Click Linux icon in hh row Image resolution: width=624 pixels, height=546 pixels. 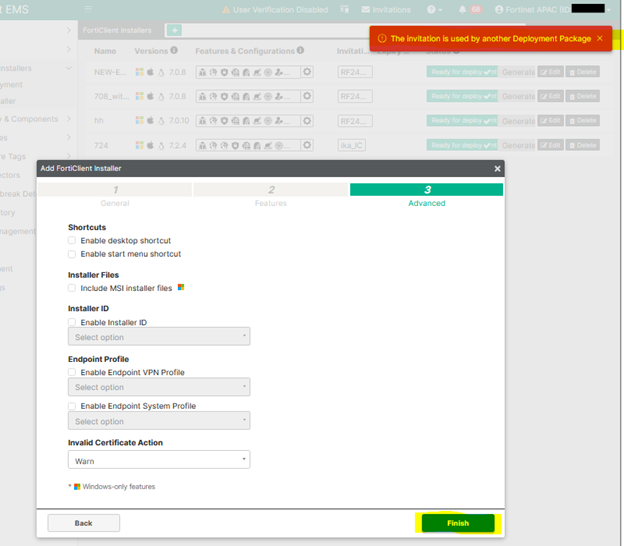coord(161,121)
